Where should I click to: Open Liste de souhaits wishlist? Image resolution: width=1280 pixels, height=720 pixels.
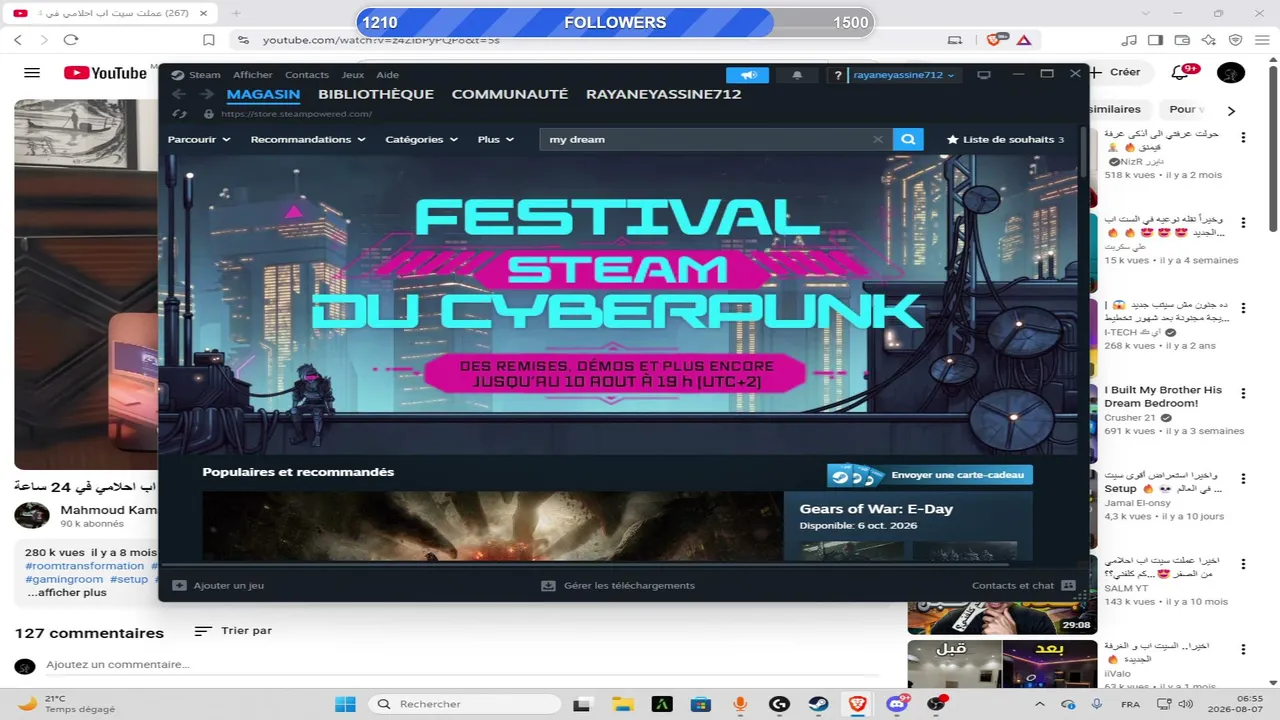(1005, 139)
